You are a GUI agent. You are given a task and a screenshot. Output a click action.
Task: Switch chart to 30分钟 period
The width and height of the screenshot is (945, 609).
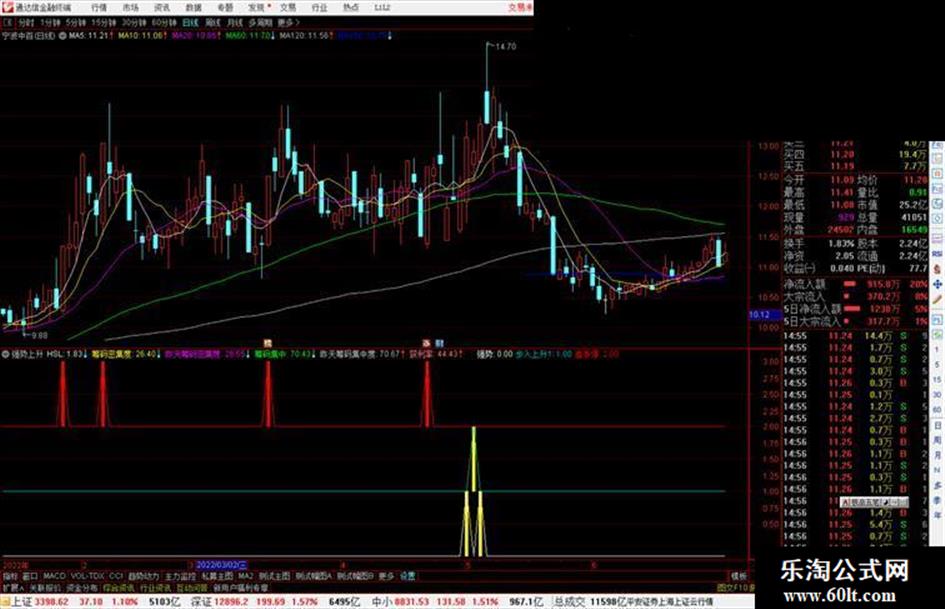(134, 23)
